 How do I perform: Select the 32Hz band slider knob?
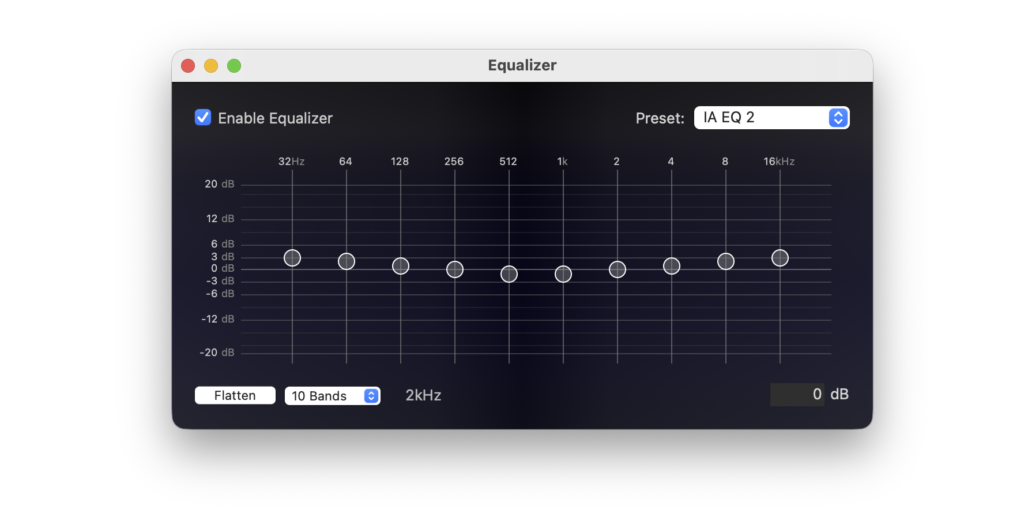[x=292, y=258]
